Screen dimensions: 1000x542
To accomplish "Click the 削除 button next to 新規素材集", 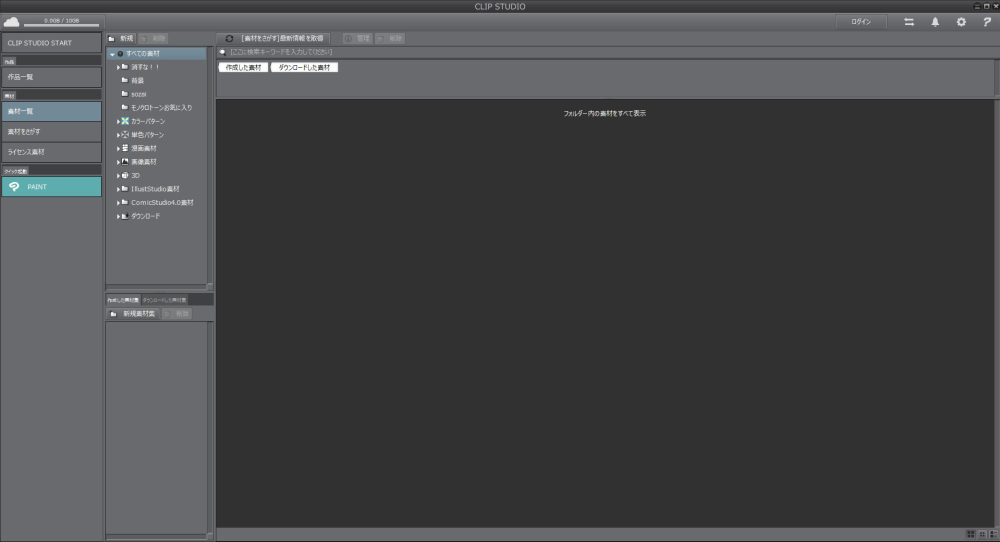I will [x=177, y=314].
